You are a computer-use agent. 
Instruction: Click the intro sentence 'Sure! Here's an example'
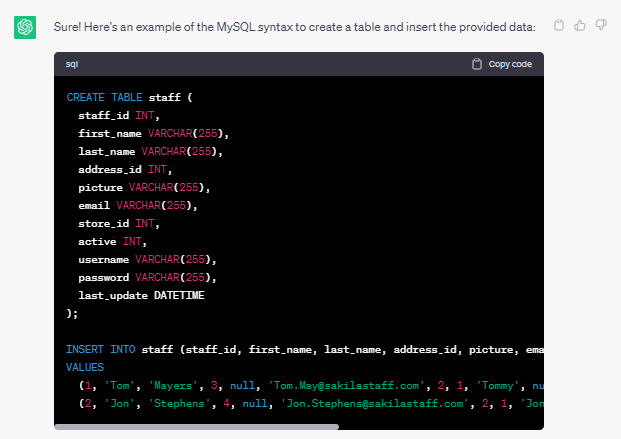point(294,27)
